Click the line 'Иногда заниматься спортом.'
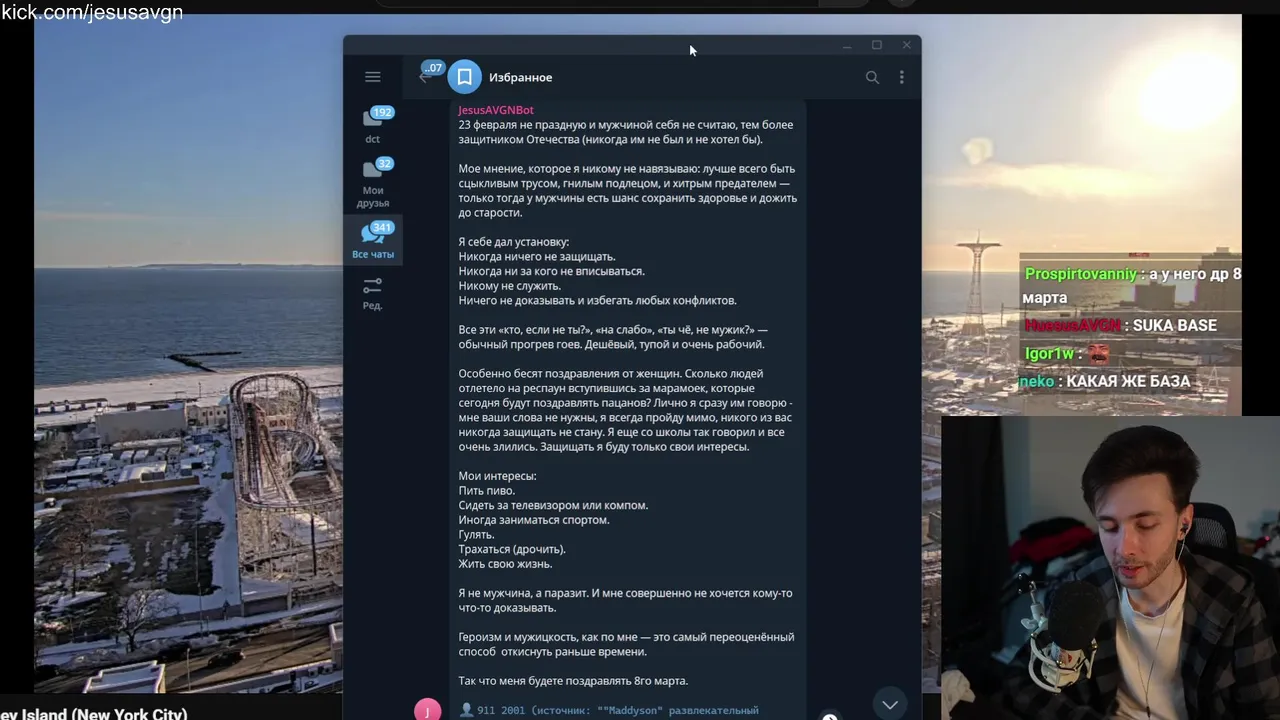The width and height of the screenshot is (1280, 720). [x=533, y=520]
